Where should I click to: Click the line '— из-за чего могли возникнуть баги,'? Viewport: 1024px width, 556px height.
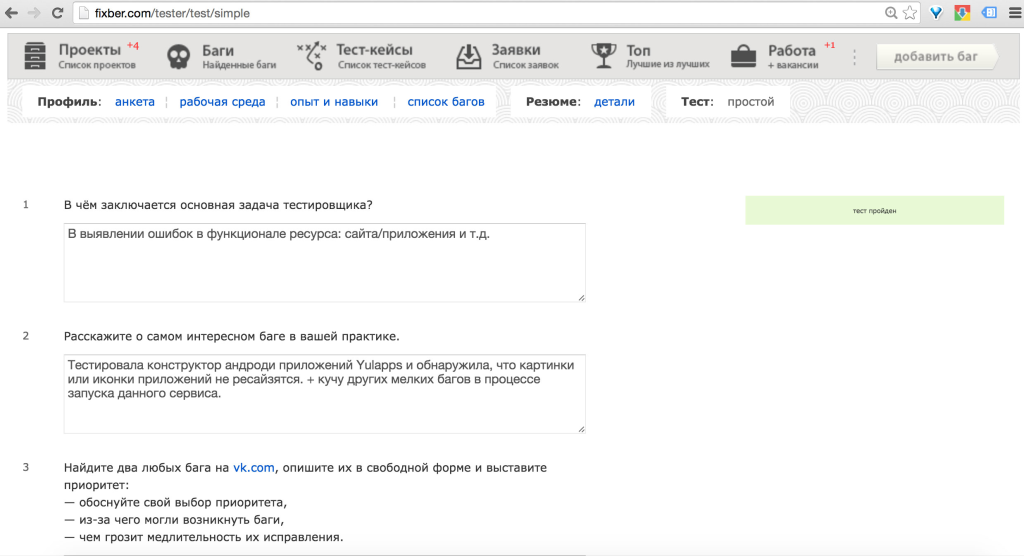point(174,520)
